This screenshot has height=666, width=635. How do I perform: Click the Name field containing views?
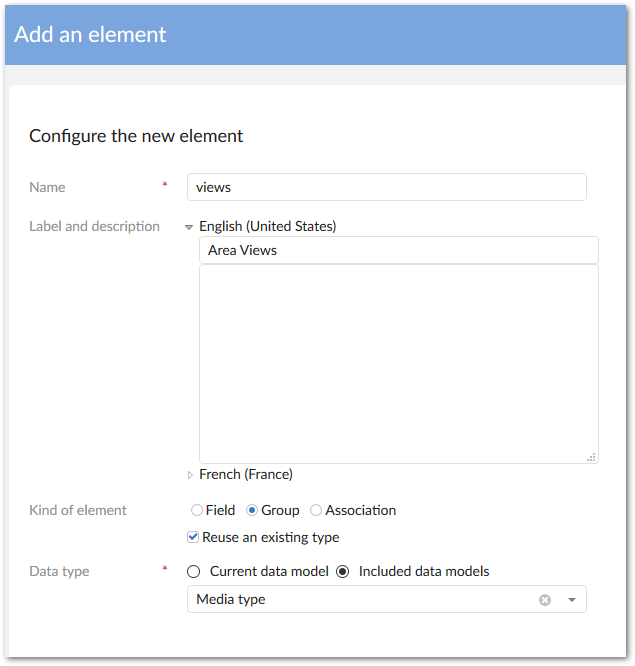(386, 187)
